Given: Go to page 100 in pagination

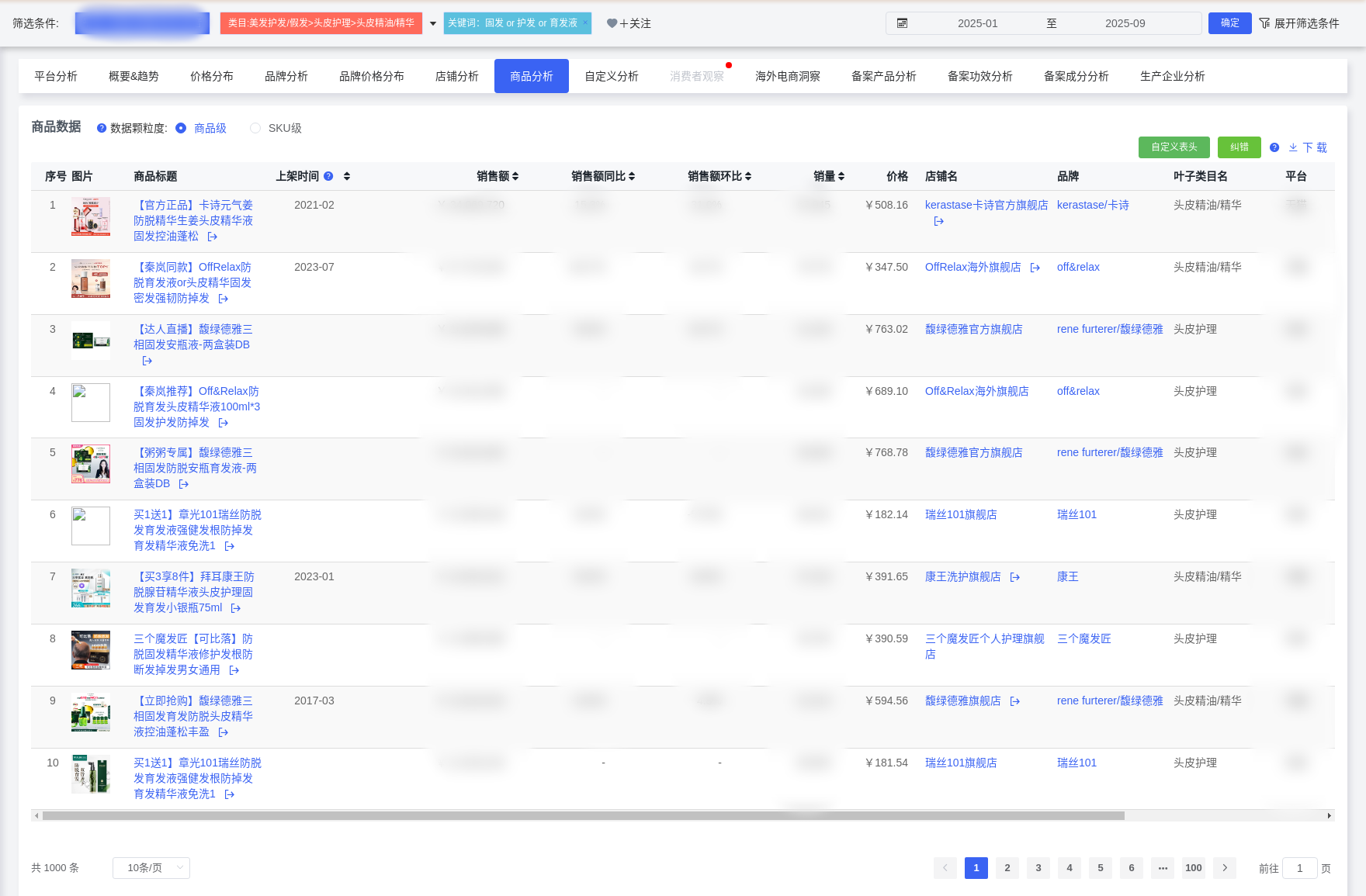Looking at the screenshot, I should (1194, 868).
